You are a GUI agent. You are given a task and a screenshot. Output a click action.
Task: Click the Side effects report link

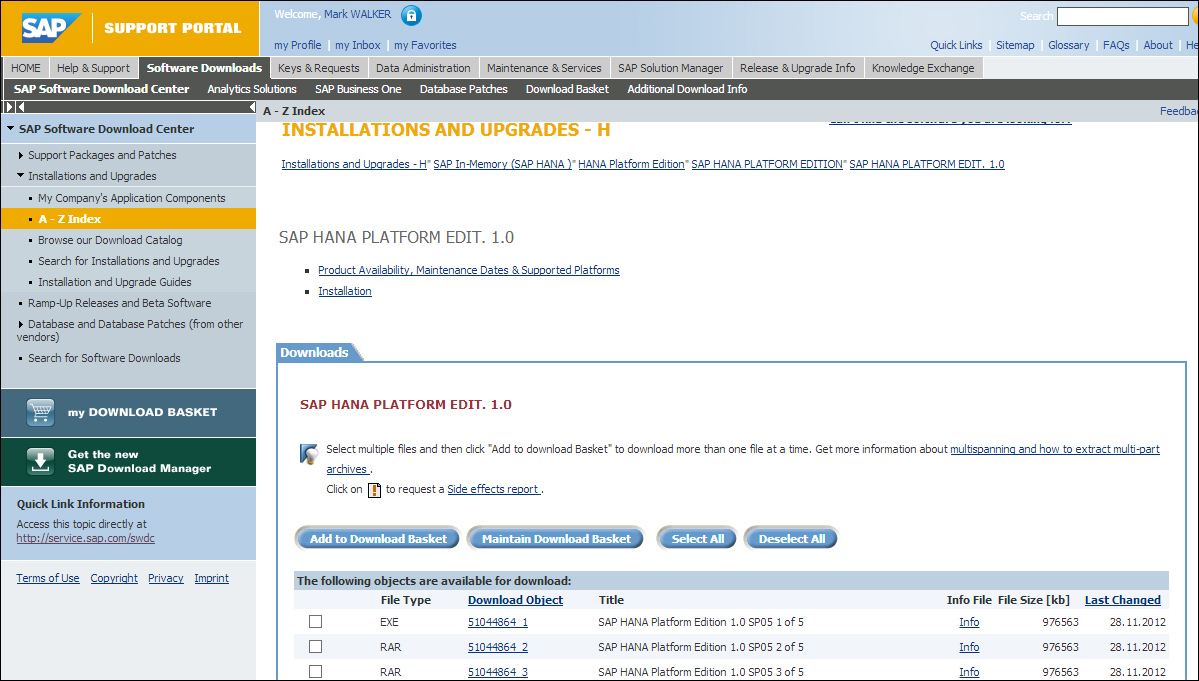pos(494,489)
